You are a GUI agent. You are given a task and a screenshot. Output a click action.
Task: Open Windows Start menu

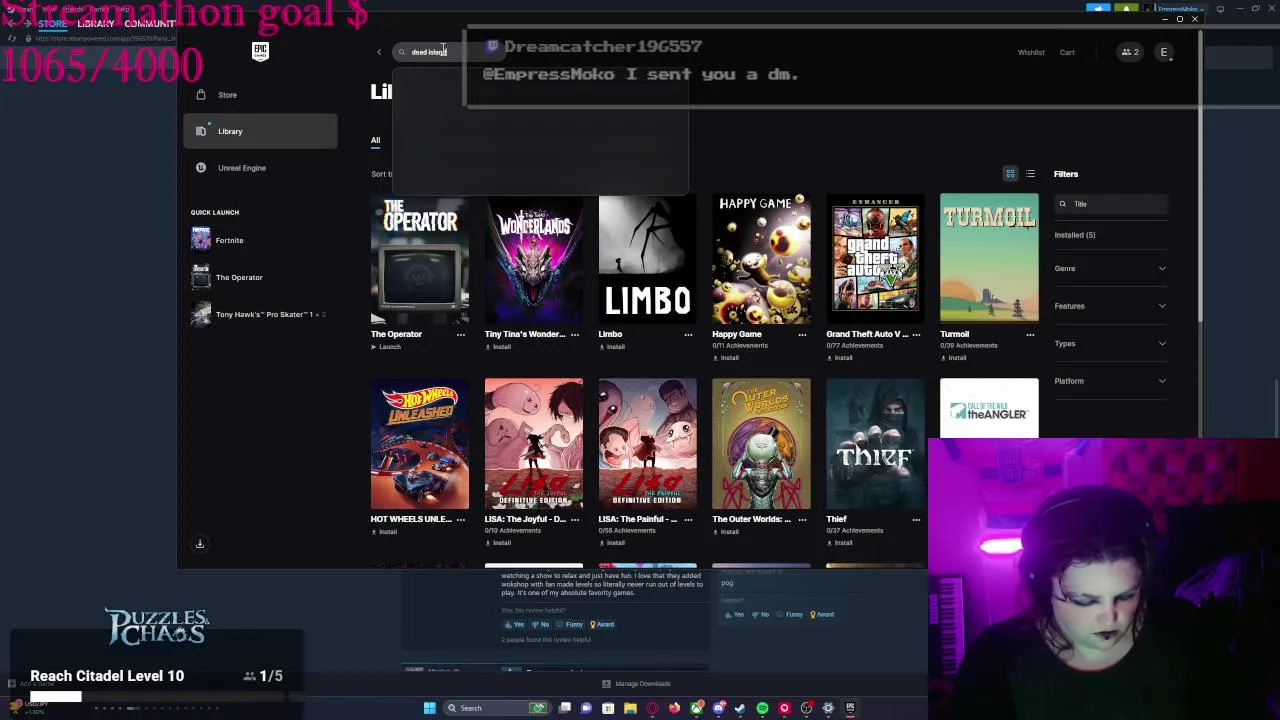(430, 708)
